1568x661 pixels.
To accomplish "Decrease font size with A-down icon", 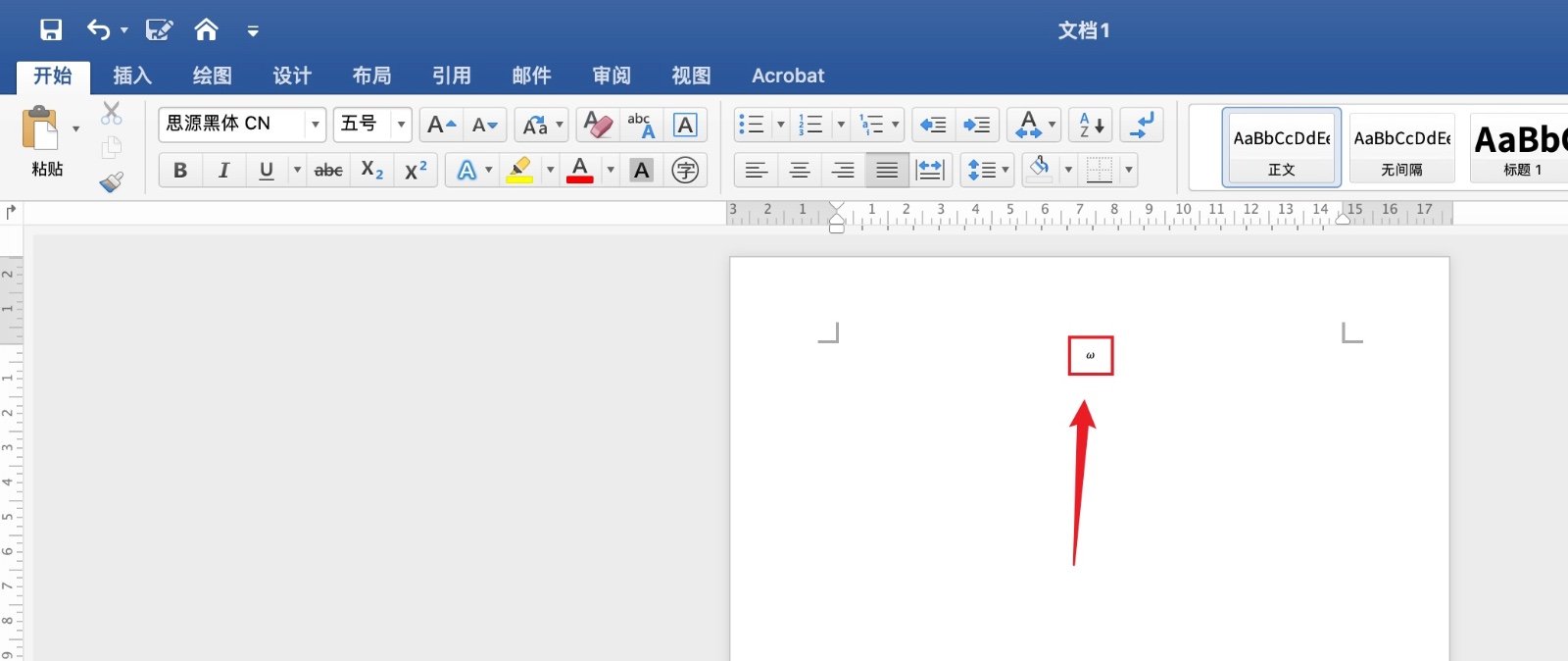I will tap(485, 125).
